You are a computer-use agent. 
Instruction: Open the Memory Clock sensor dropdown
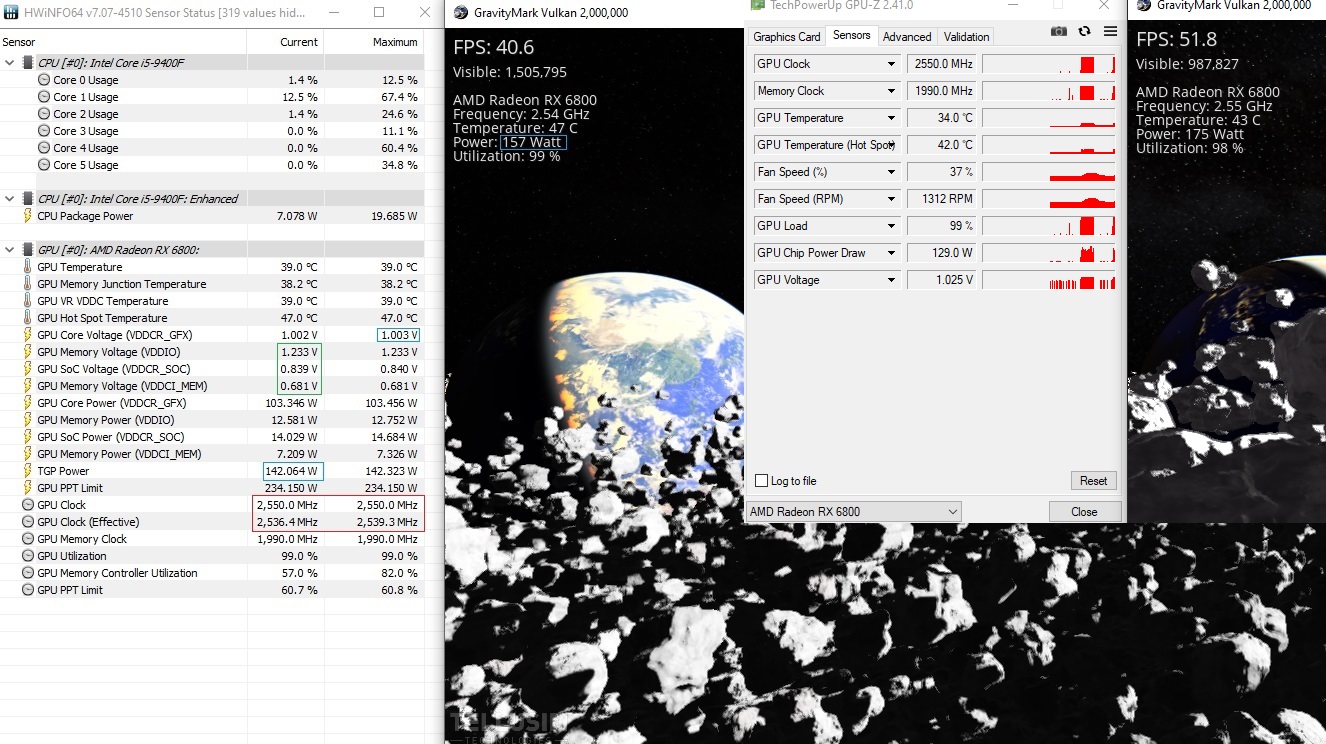pyautogui.click(x=892, y=91)
